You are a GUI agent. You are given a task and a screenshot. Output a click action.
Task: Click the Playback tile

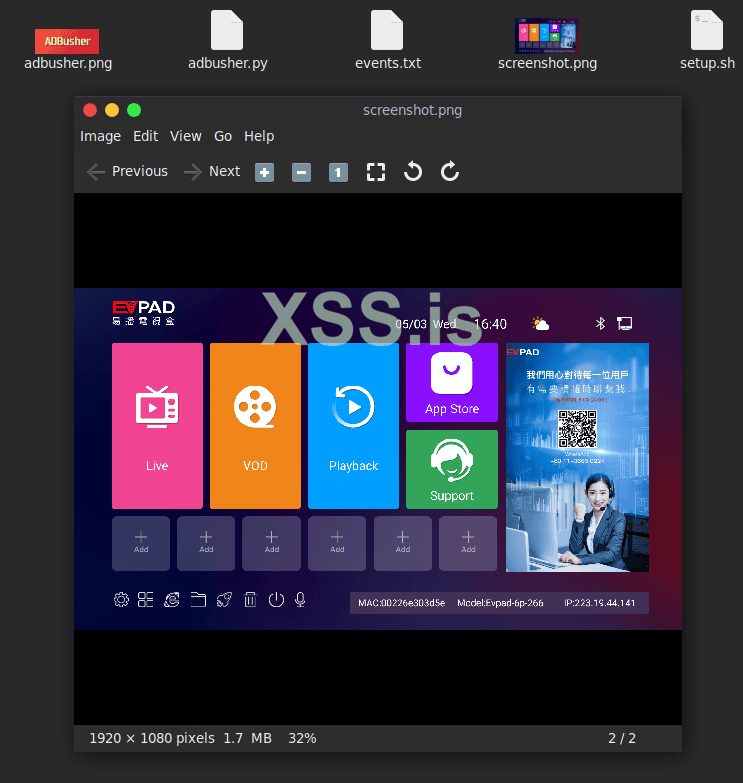pos(354,425)
